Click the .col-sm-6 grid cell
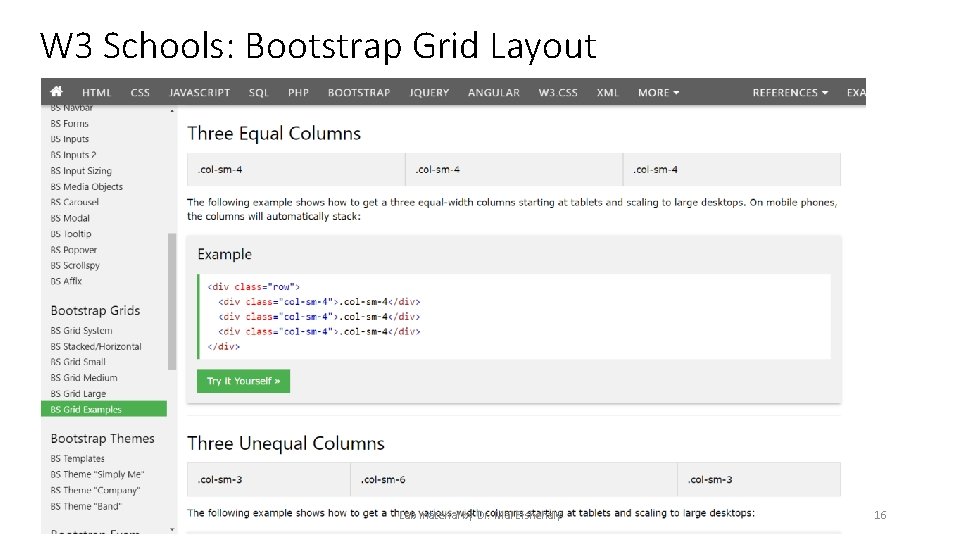The image size is (960, 540). (514, 479)
